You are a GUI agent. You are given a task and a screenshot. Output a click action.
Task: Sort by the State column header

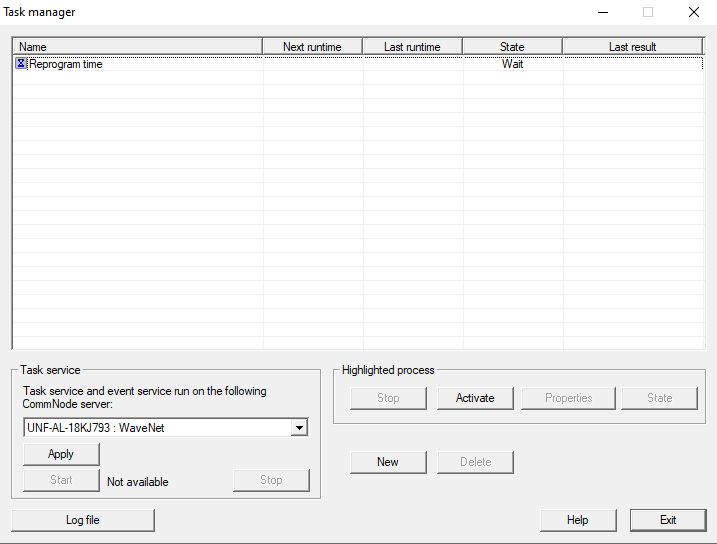(512, 47)
